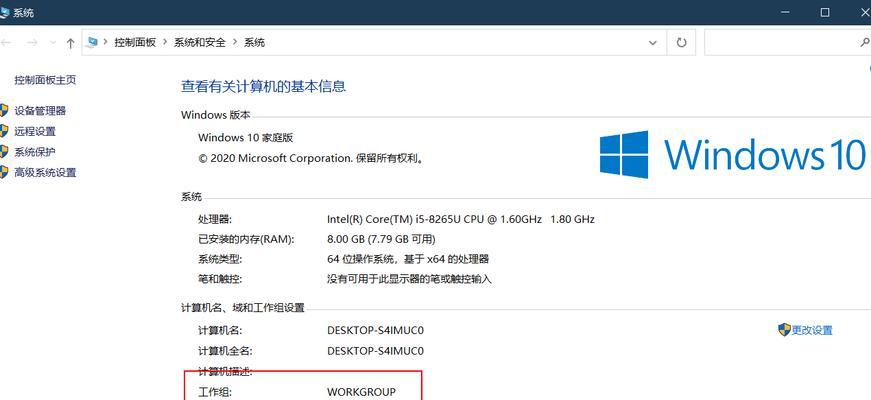This screenshot has width=871, height=400.
Task: Select the 系统和安全 breadcrumb
Action: [199, 43]
